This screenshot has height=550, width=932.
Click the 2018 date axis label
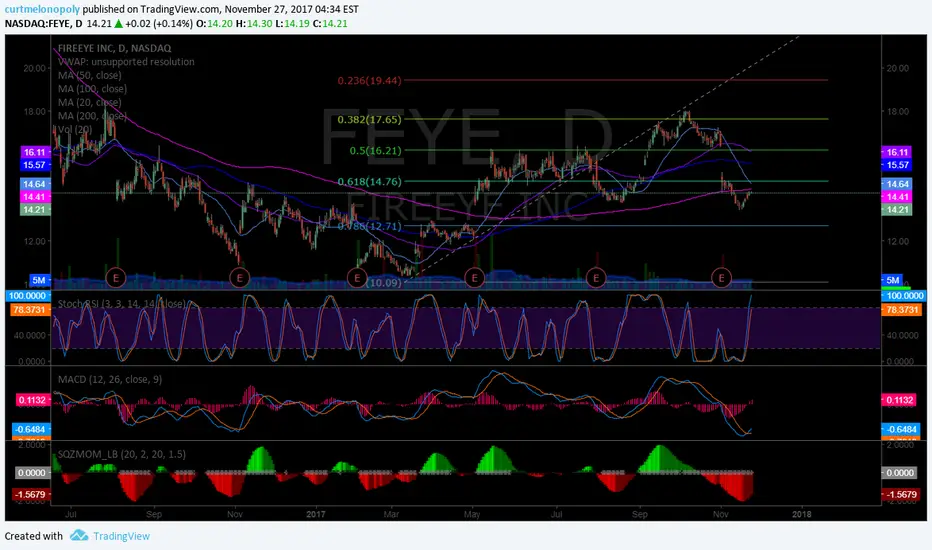(x=801, y=514)
